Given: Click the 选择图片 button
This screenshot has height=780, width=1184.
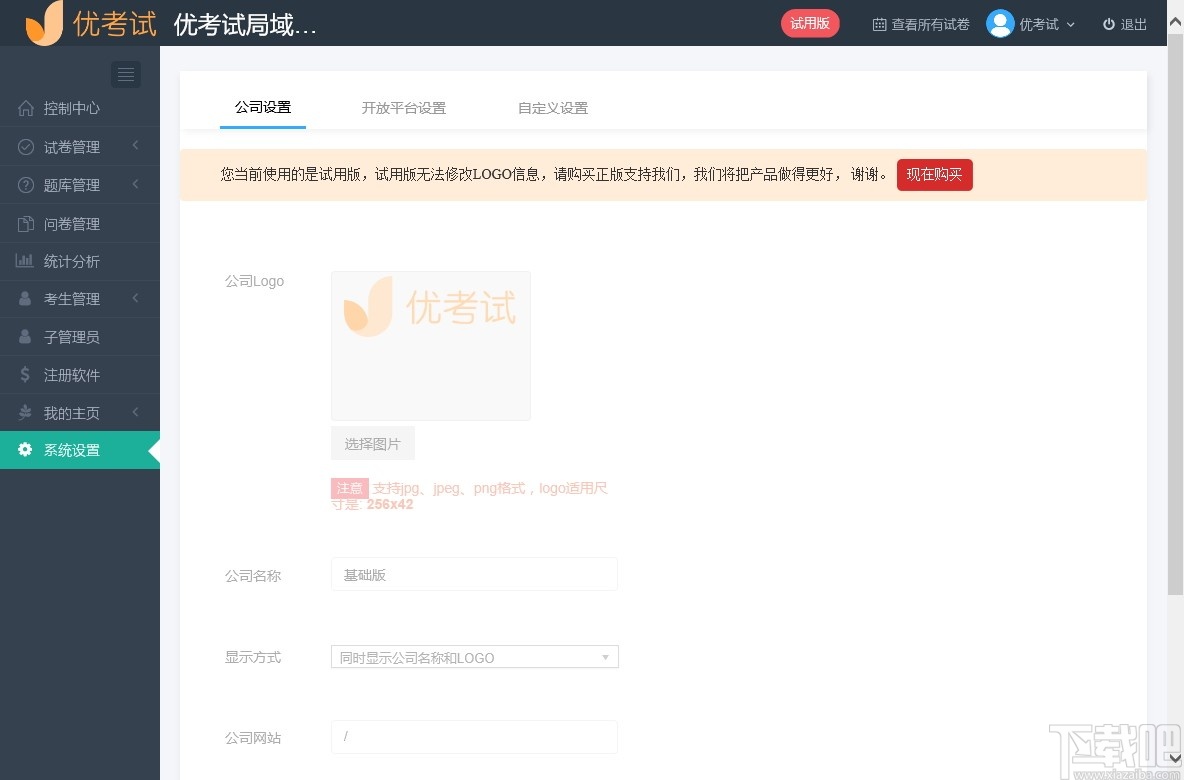Looking at the screenshot, I should (372, 443).
